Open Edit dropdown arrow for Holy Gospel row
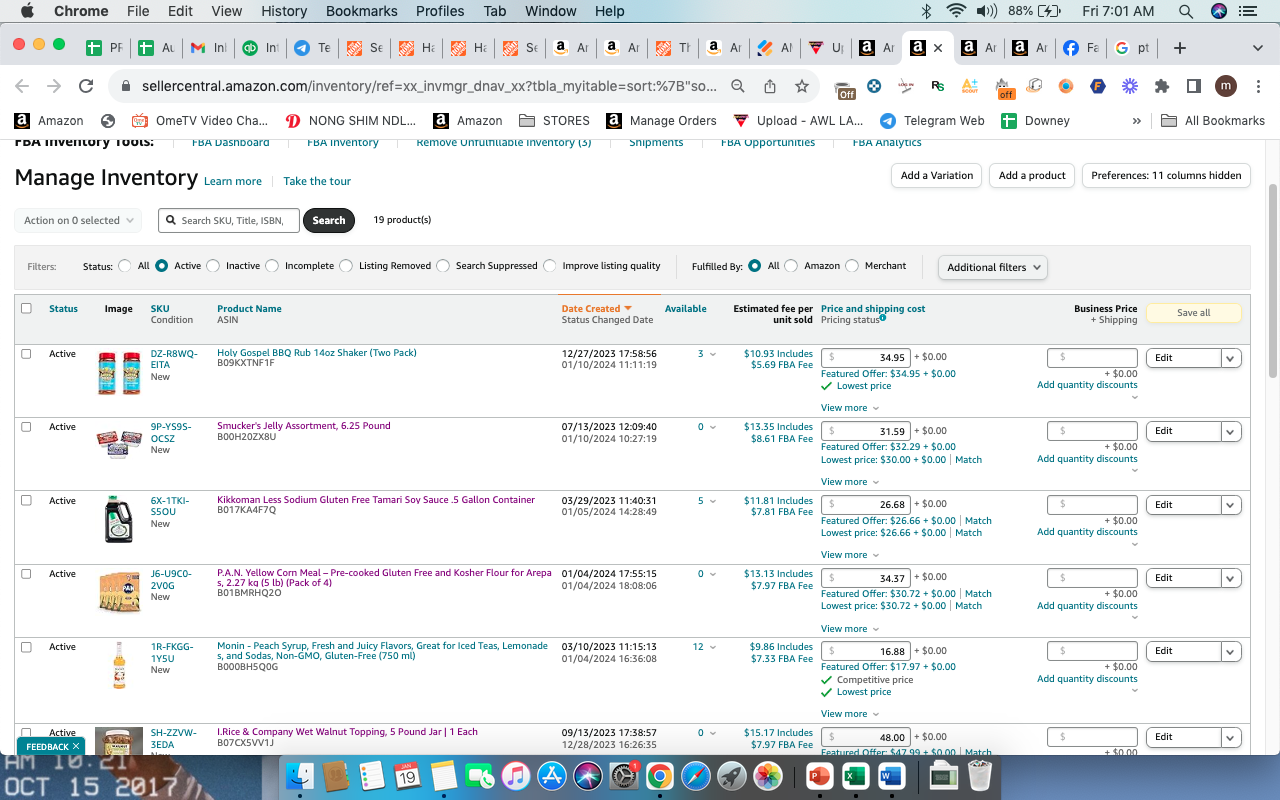 1231,358
